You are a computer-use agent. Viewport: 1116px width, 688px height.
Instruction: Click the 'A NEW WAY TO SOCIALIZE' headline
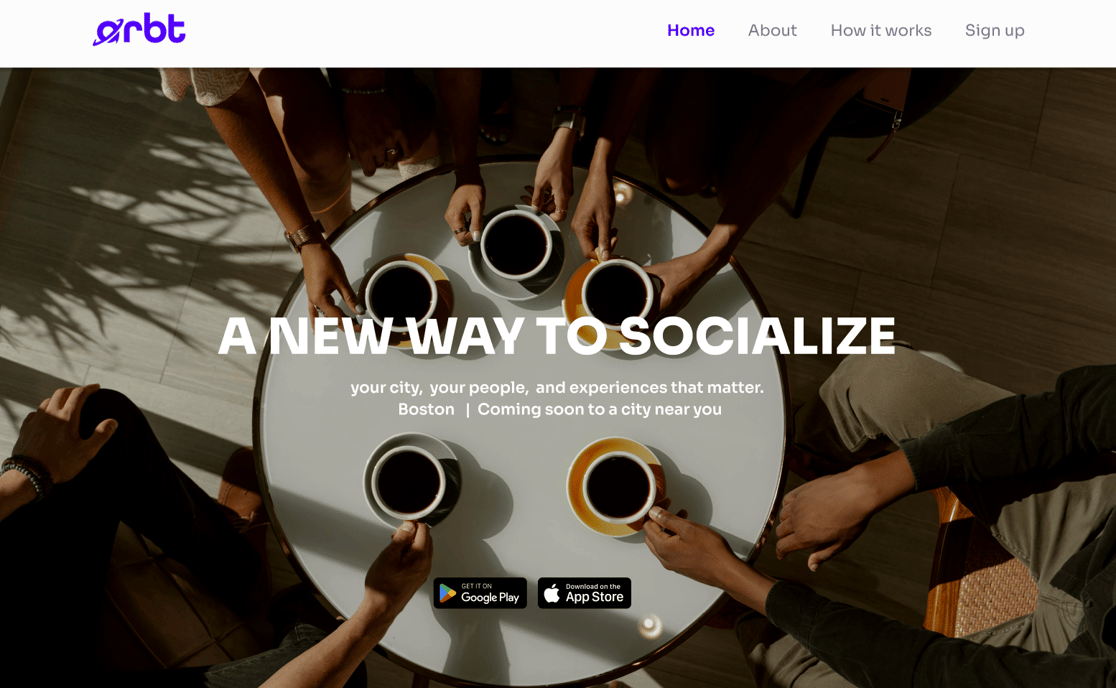click(557, 336)
